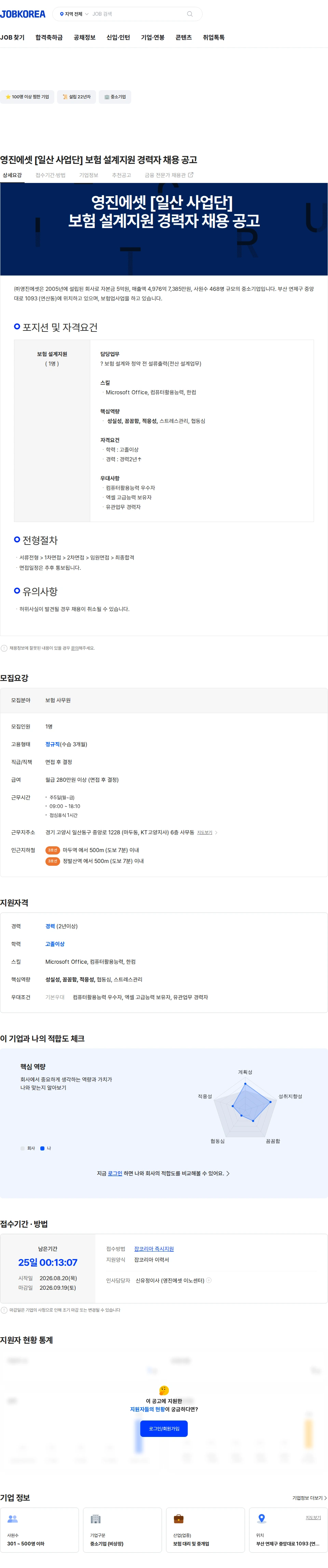Click the 100명 이상 company tag

pyautogui.click(x=27, y=97)
